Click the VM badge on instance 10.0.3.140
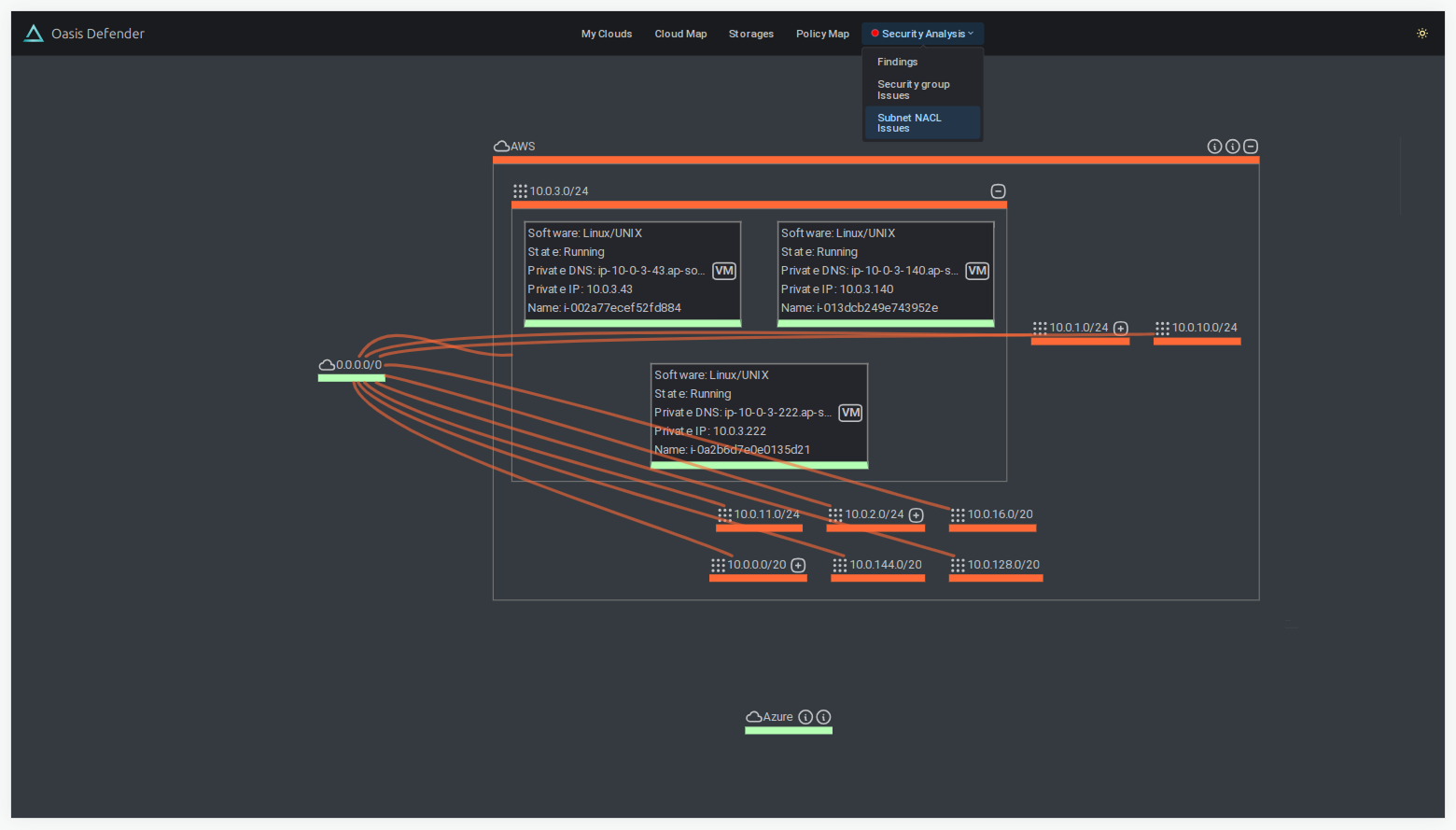This screenshot has width=1456, height=830. pyautogui.click(x=977, y=271)
